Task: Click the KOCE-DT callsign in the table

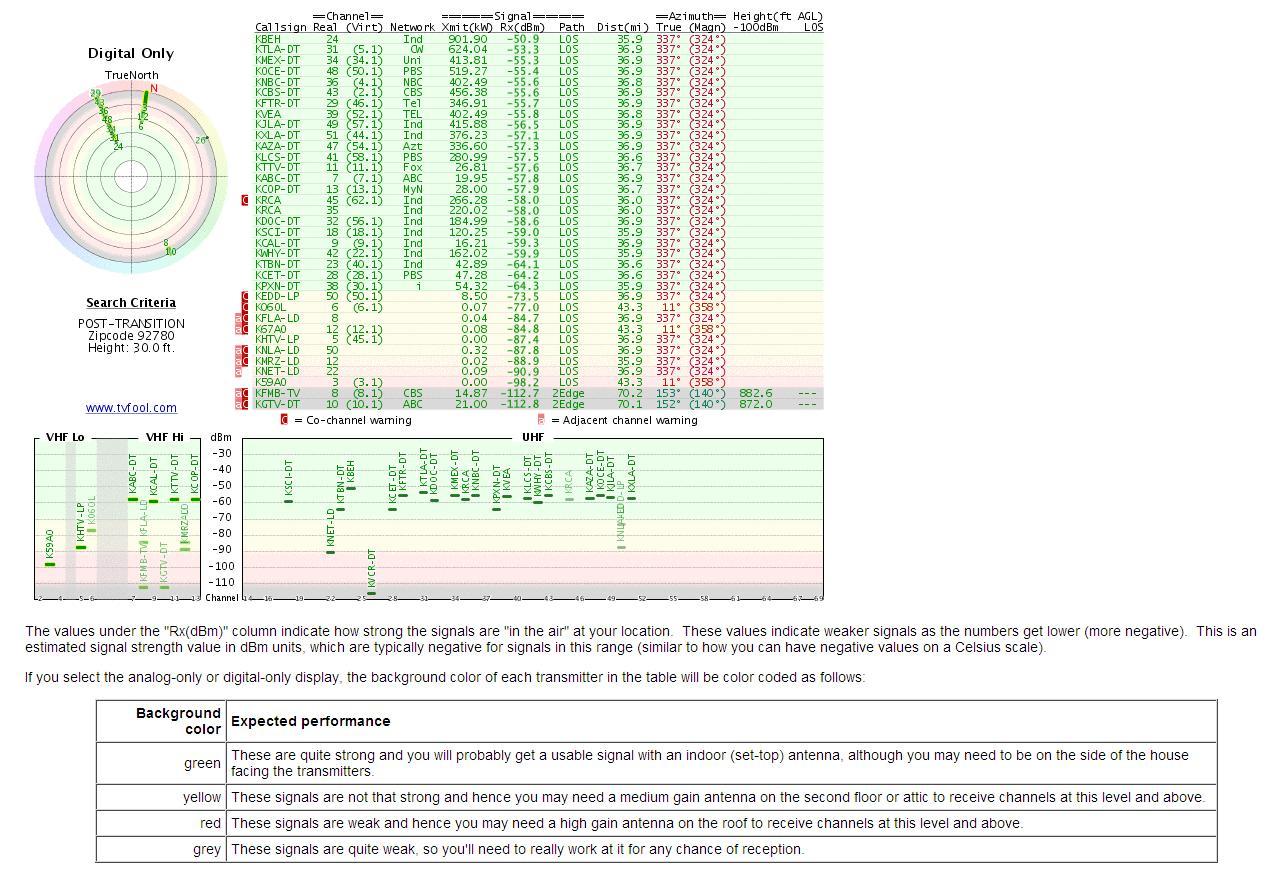Action: [x=278, y=71]
